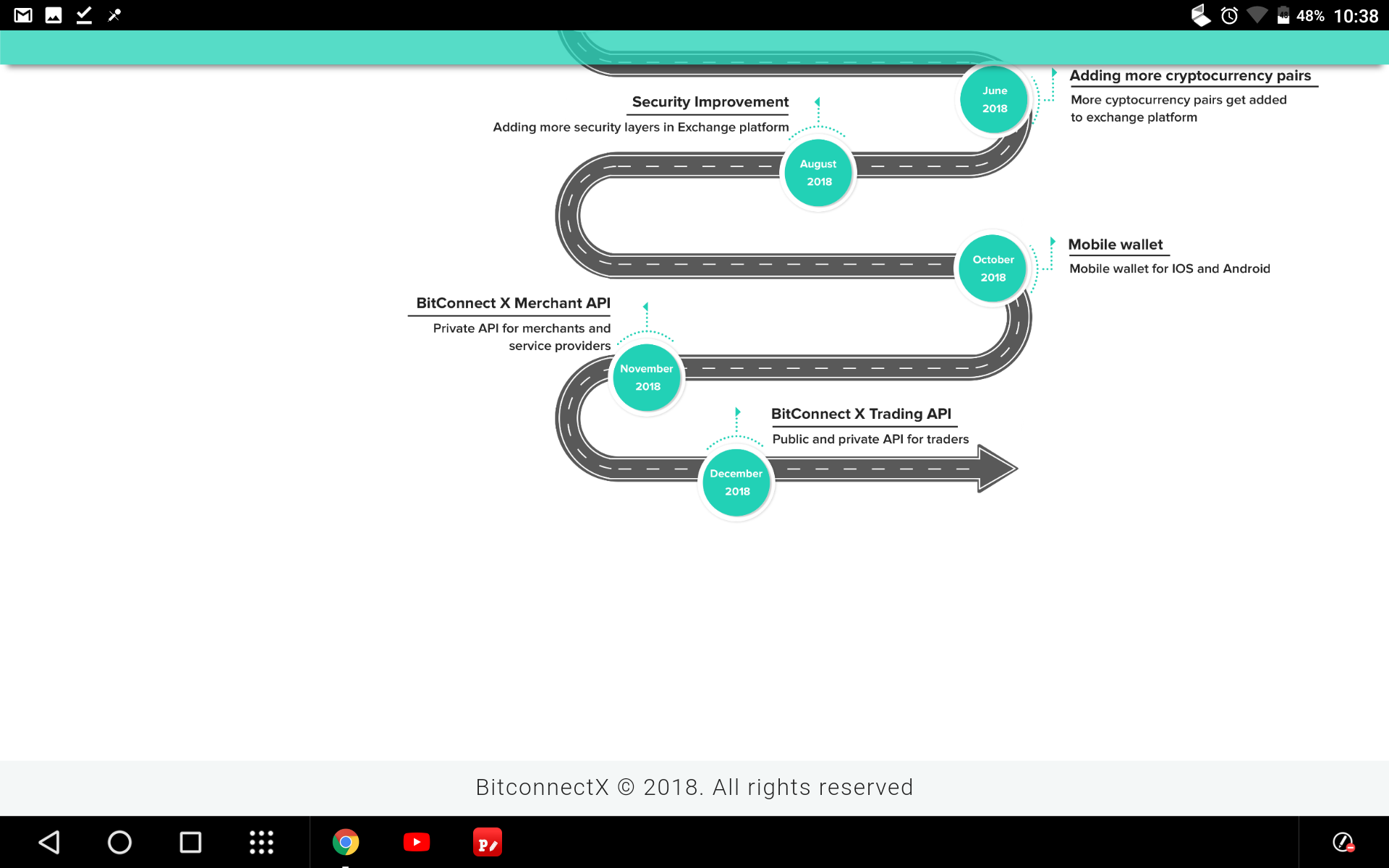Screen dimensions: 1389x868
Task: Open the image notification icon
Action: pyautogui.click(x=54, y=15)
